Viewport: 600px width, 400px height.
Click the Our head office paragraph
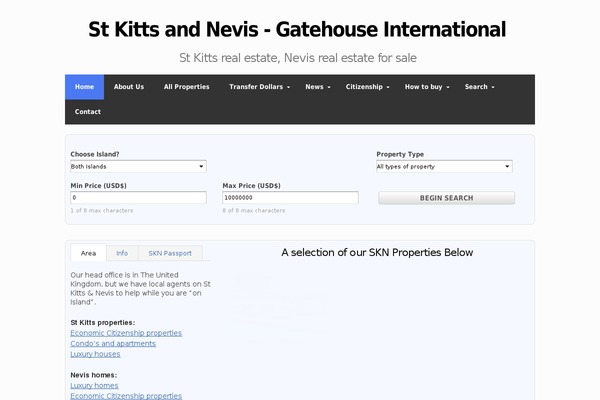[140, 289]
